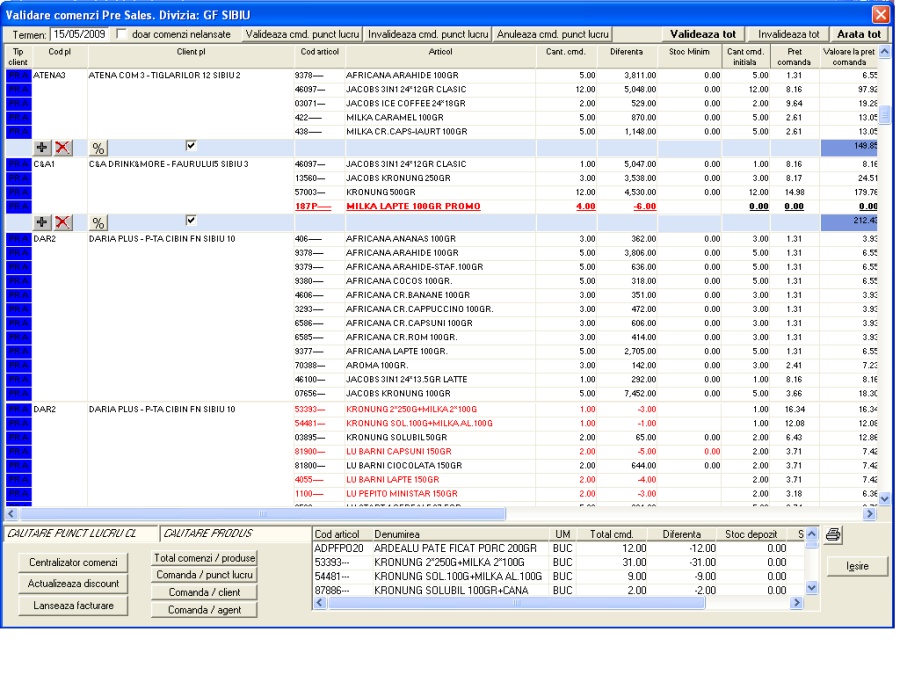This screenshot has height=675, width=900.
Task: Click the 'Iesire' exit button
Action: click(857, 567)
